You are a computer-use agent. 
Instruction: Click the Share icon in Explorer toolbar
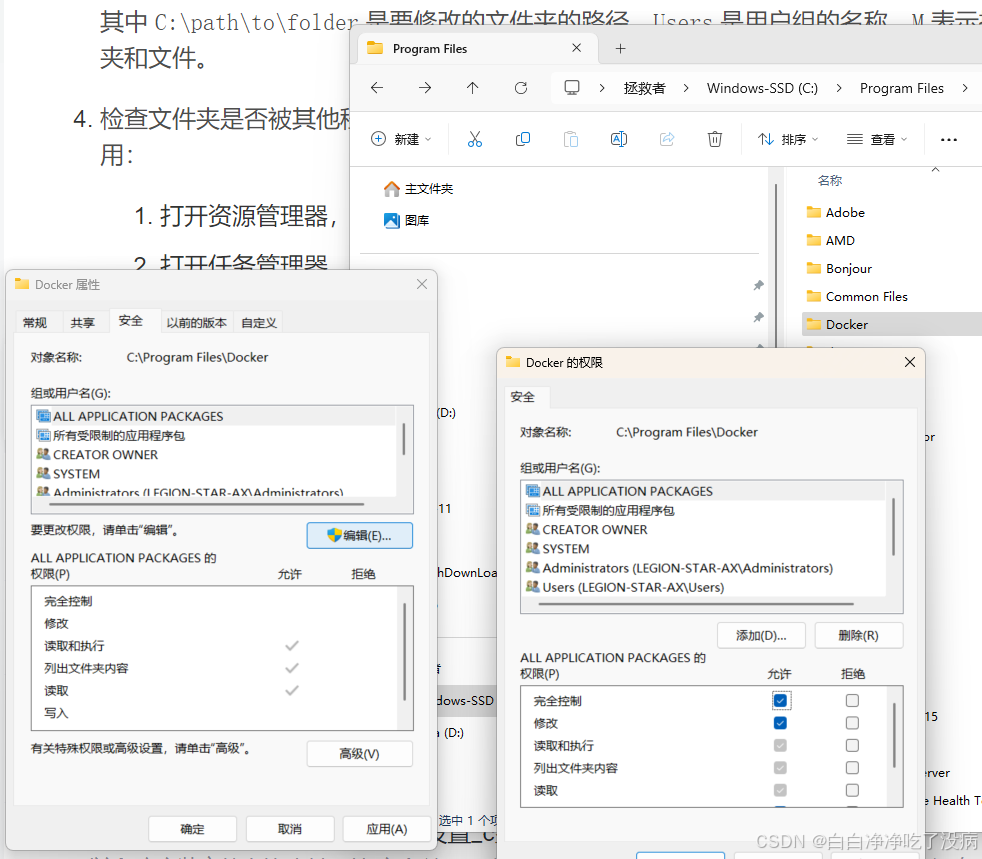point(667,139)
